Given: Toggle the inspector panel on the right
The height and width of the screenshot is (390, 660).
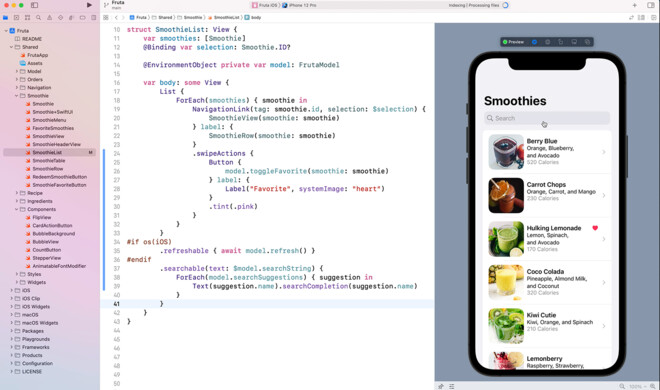Looking at the screenshot, I should (x=651, y=5).
